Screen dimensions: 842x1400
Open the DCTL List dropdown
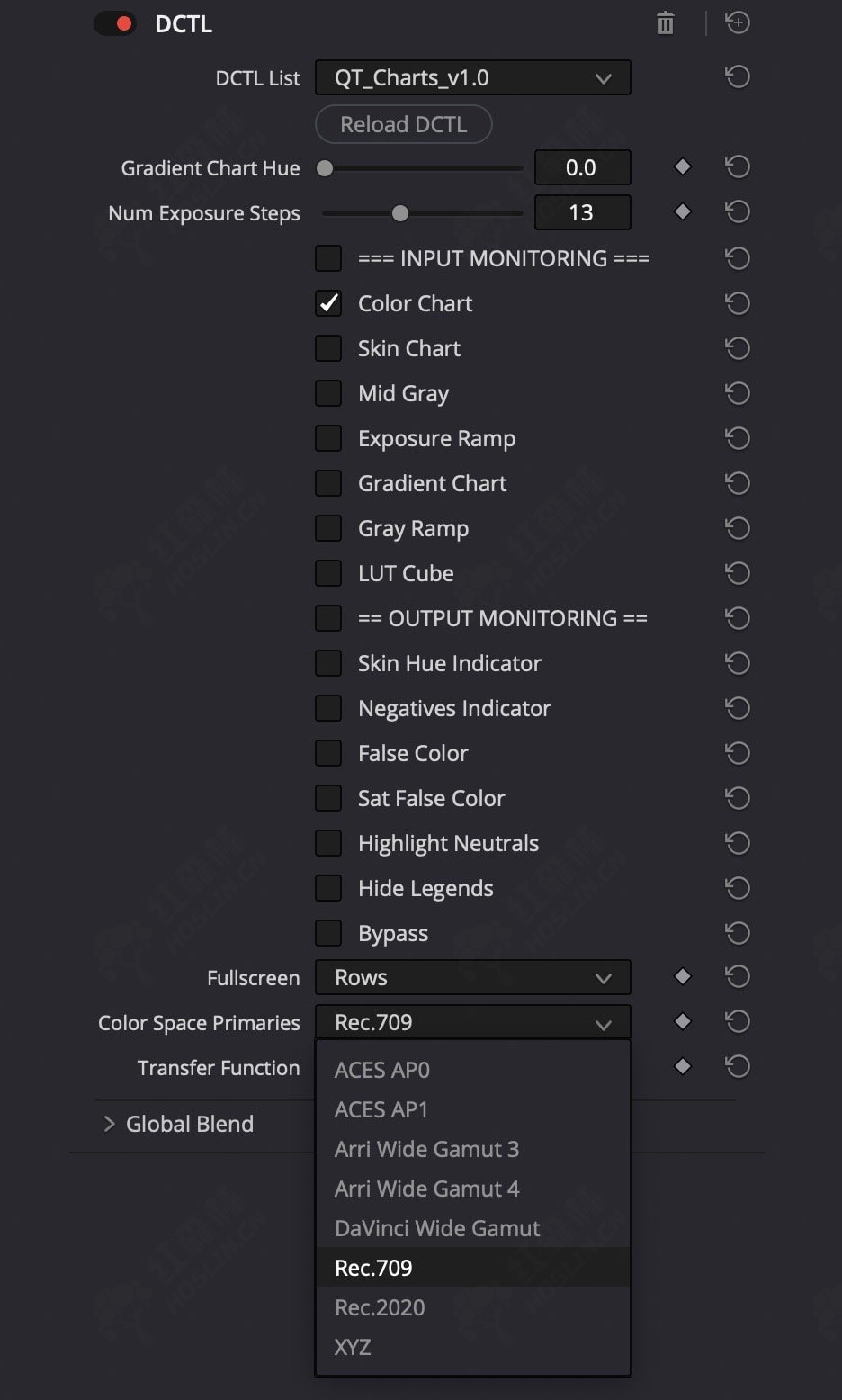[x=472, y=78]
